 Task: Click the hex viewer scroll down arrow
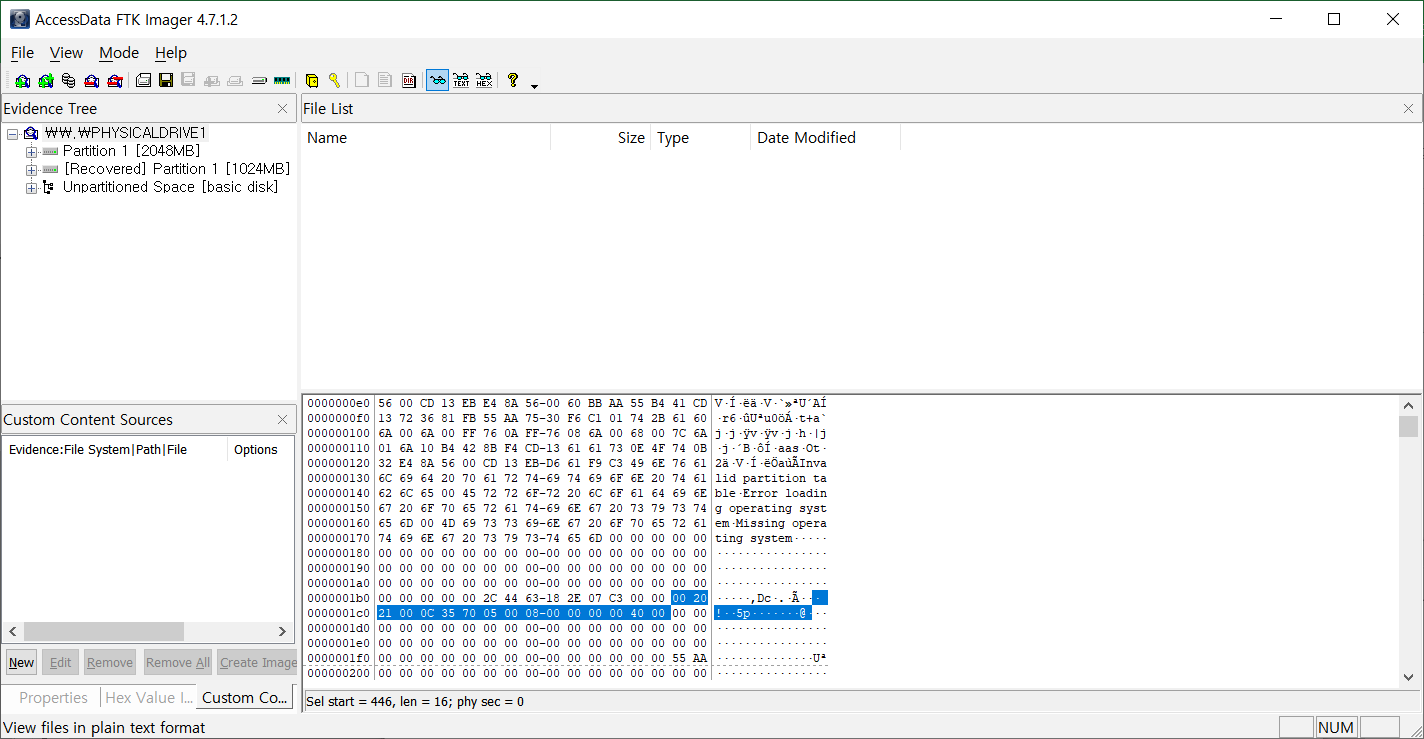tap(1408, 677)
